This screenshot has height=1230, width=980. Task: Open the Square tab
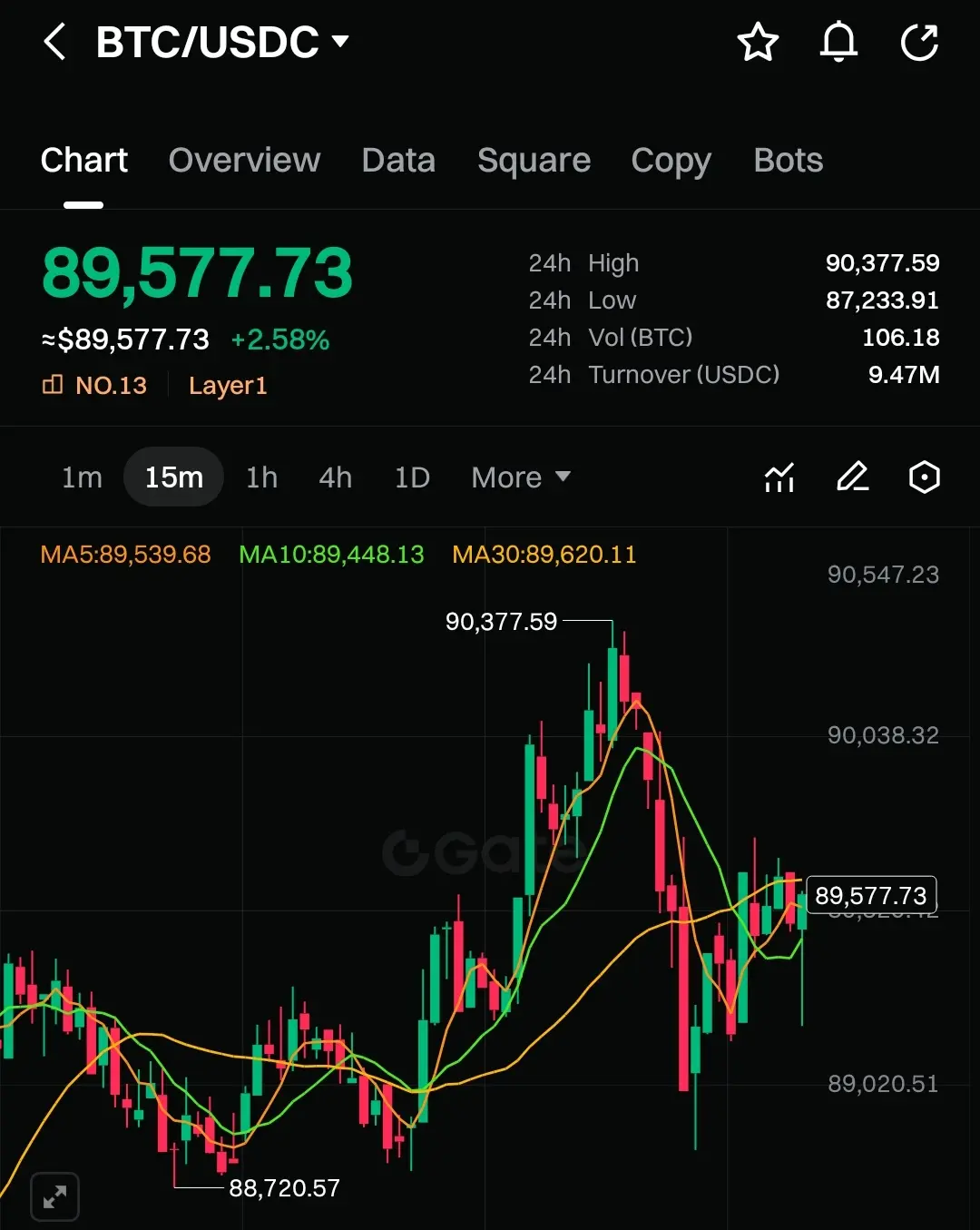(x=534, y=161)
